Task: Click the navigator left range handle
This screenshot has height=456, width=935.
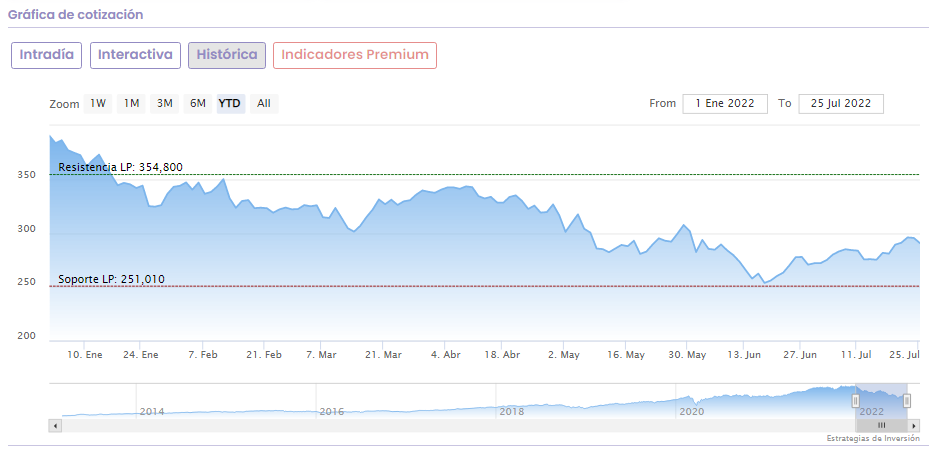Action: 856,400
